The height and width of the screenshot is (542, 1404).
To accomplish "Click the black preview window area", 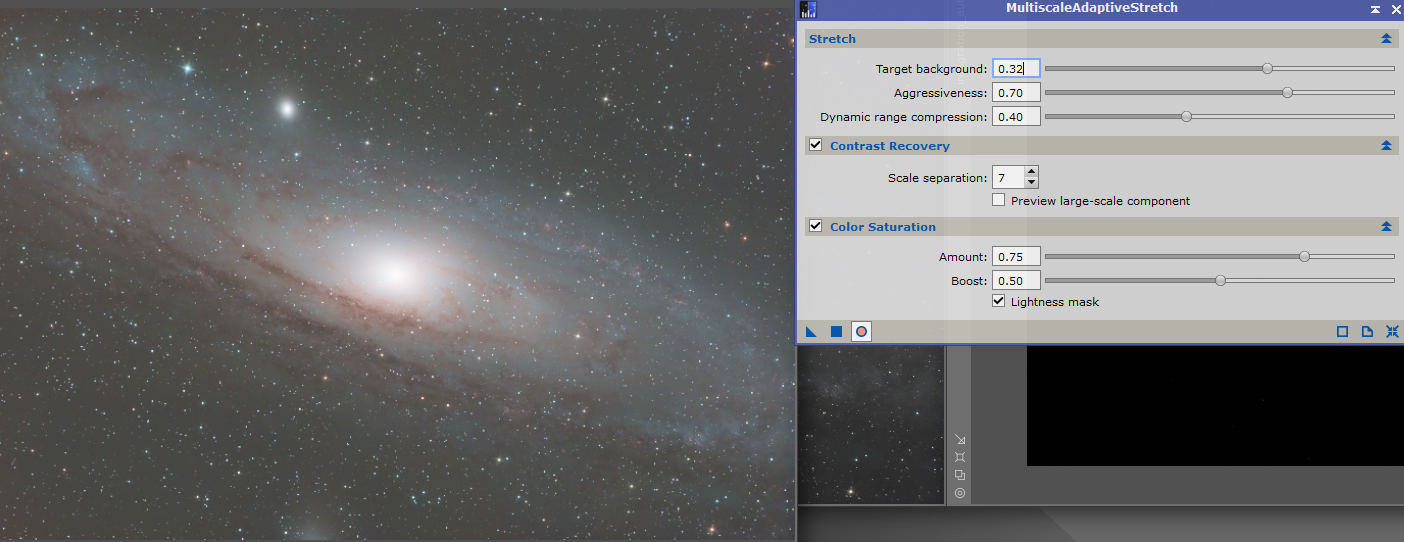I will click(x=1215, y=405).
